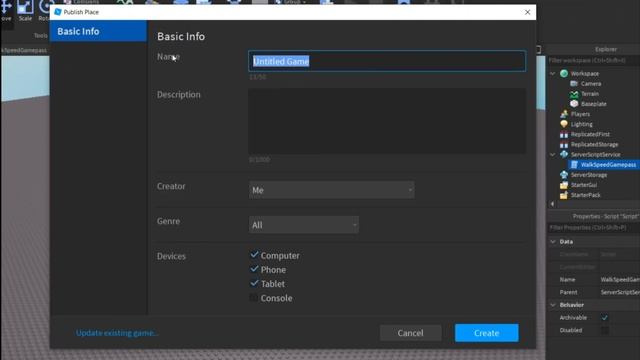Click the Workspace globe icon in Explorer
This screenshot has width=640, height=360.
pyautogui.click(x=564, y=73)
